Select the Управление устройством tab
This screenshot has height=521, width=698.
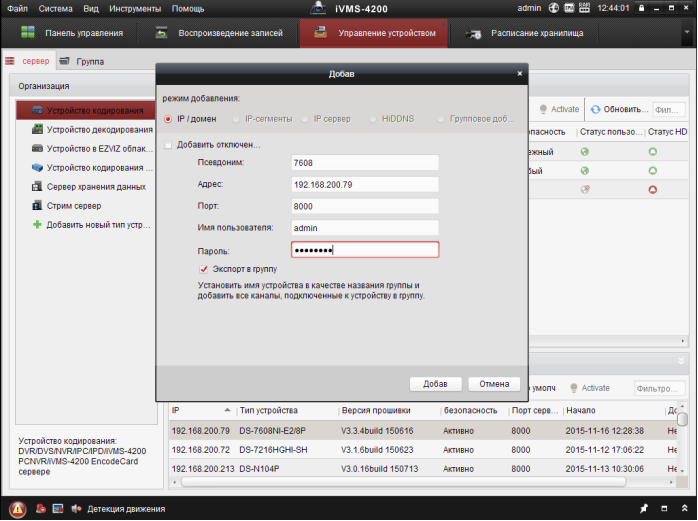[374, 33]
